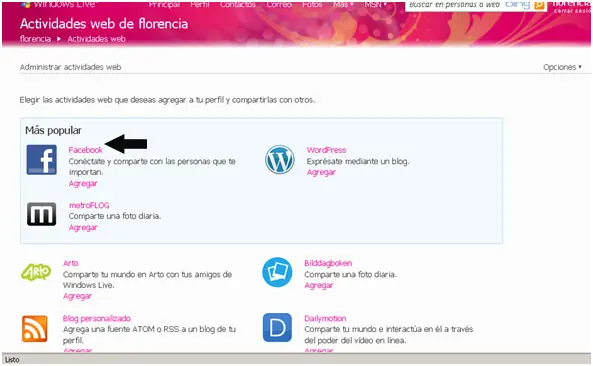Click Agregar under Facebook
Viewport: 593px width, 366px height.
point(83,184)
